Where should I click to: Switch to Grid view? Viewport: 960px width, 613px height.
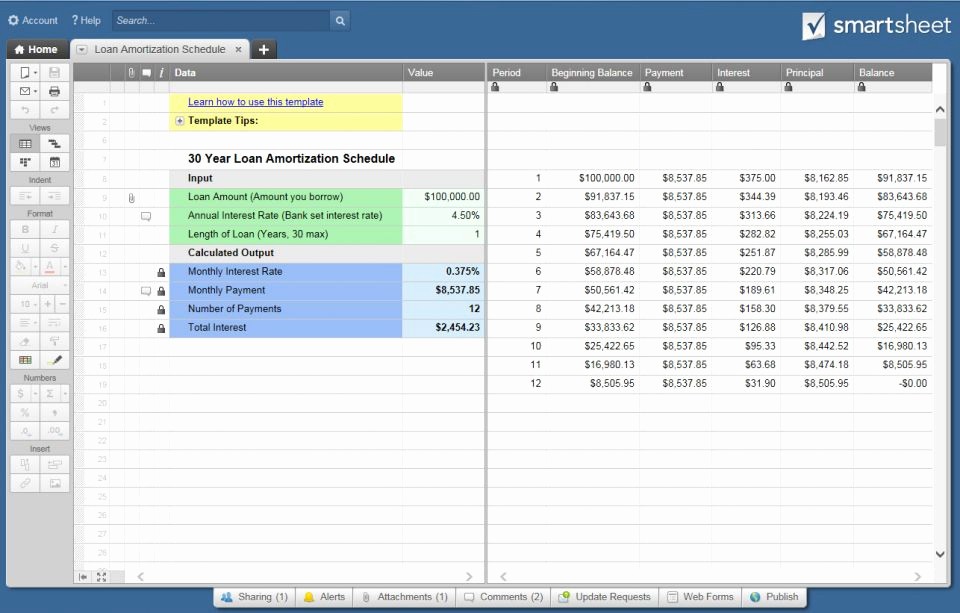tap(25, 144)
